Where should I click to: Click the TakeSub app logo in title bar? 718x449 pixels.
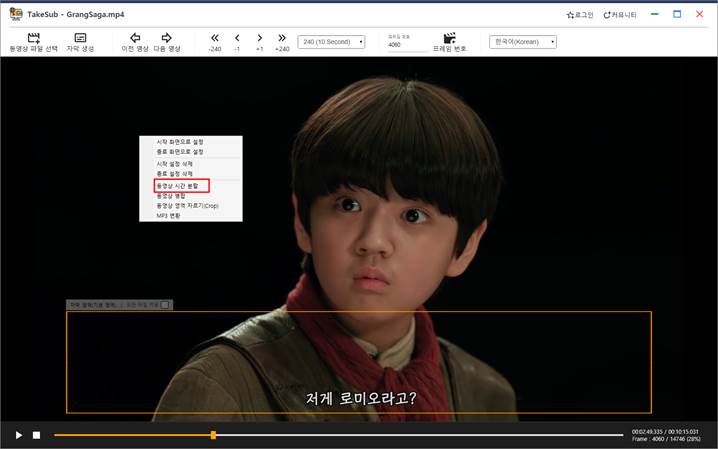(16, 14)
